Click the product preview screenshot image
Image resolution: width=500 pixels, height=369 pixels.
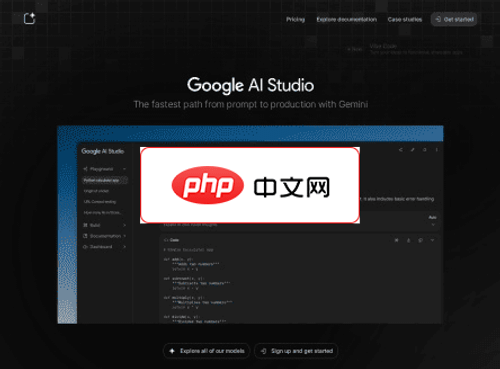coord(250,225)
